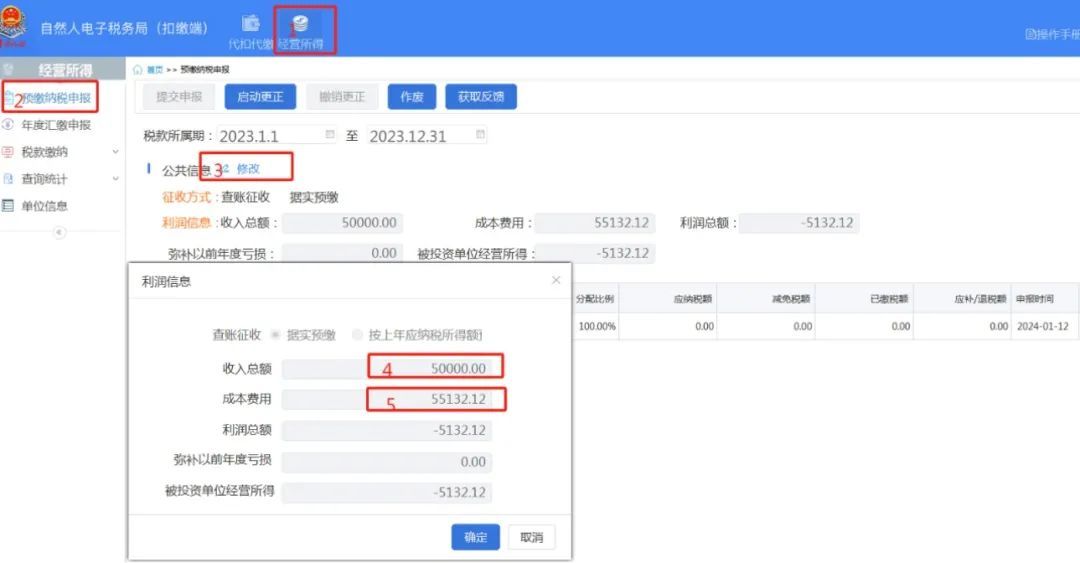Image resolution: width=1080 pixels, height=563 pixels.
Task: Click the 收入总额 field in dialog
Action: (x=386, y=369)
